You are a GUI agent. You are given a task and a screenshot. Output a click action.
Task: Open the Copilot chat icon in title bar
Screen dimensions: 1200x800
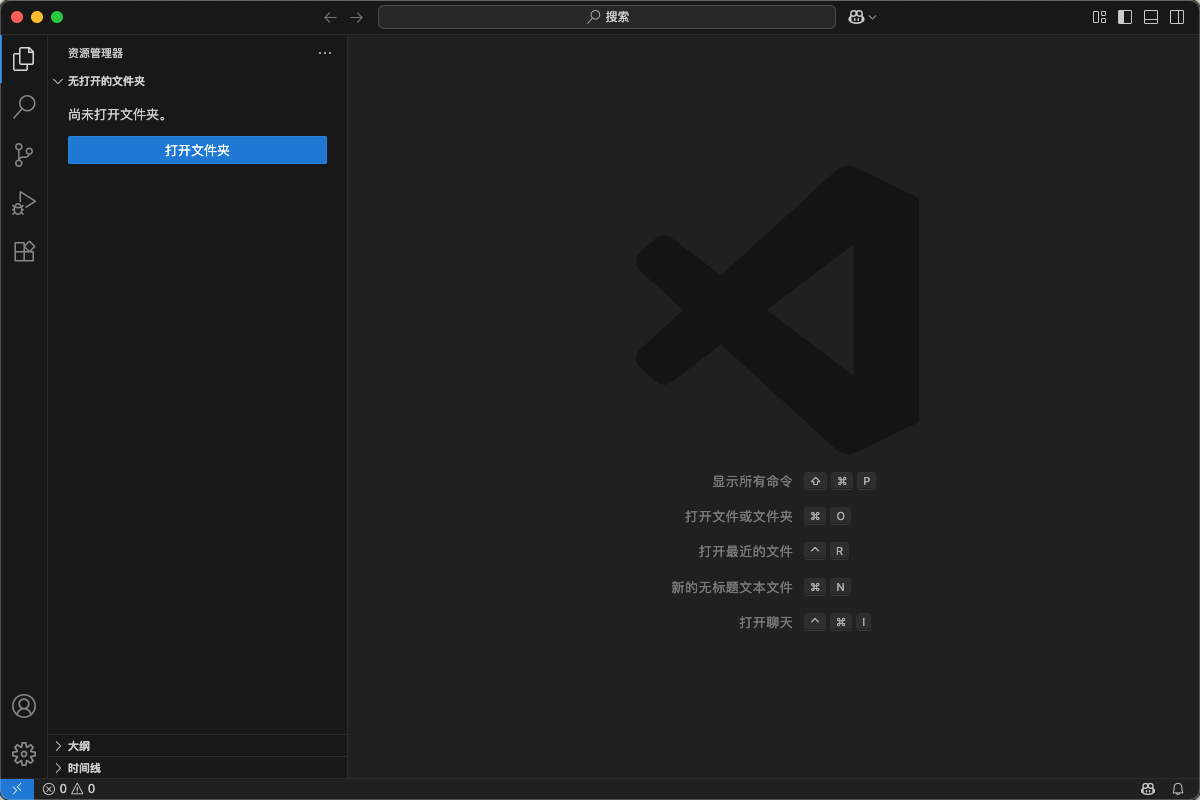[x=856, y=17]
